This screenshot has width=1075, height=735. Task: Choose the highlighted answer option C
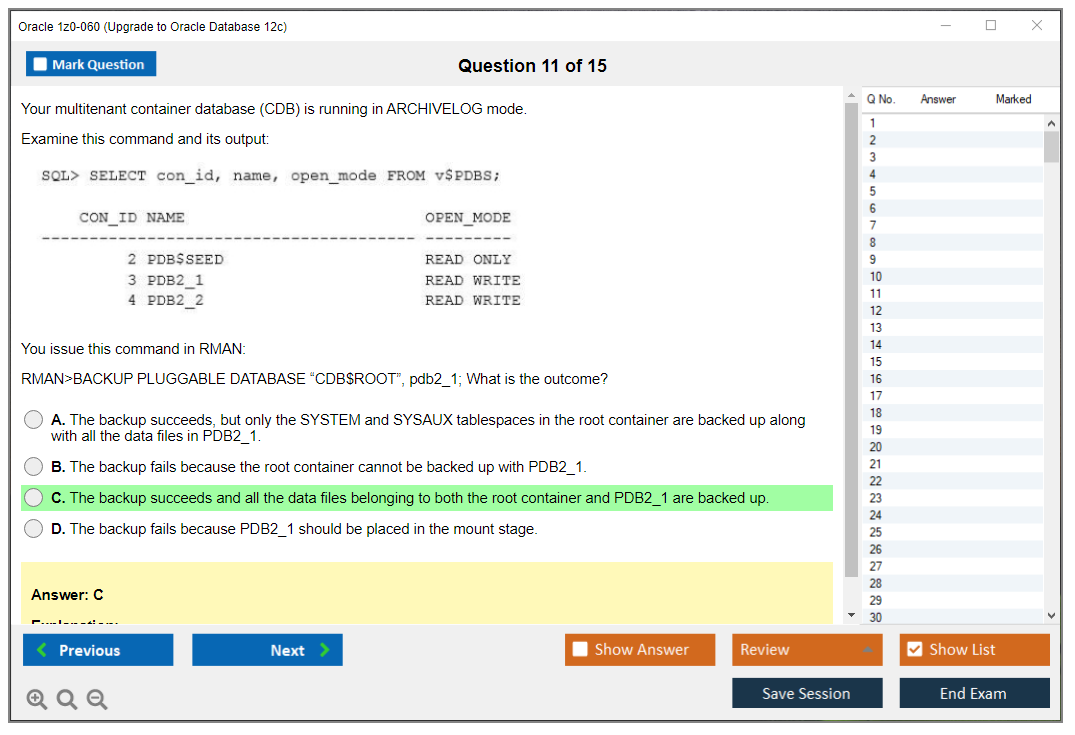[x=31, y=497]
